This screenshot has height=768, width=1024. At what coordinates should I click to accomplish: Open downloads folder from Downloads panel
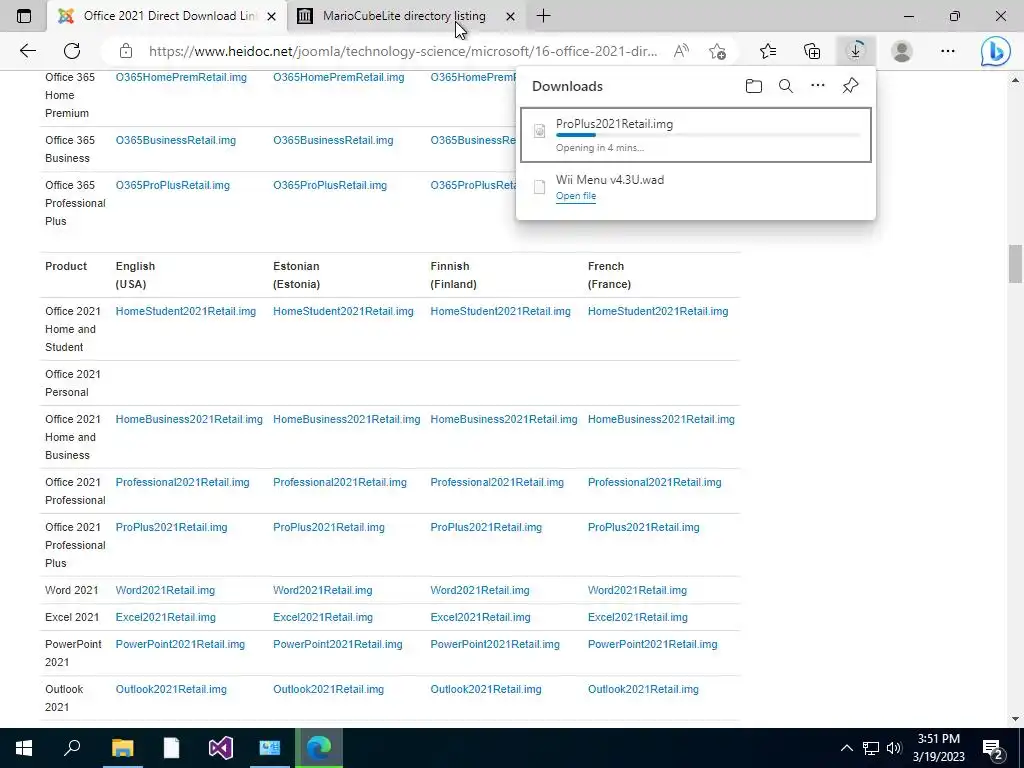[754, 86]
